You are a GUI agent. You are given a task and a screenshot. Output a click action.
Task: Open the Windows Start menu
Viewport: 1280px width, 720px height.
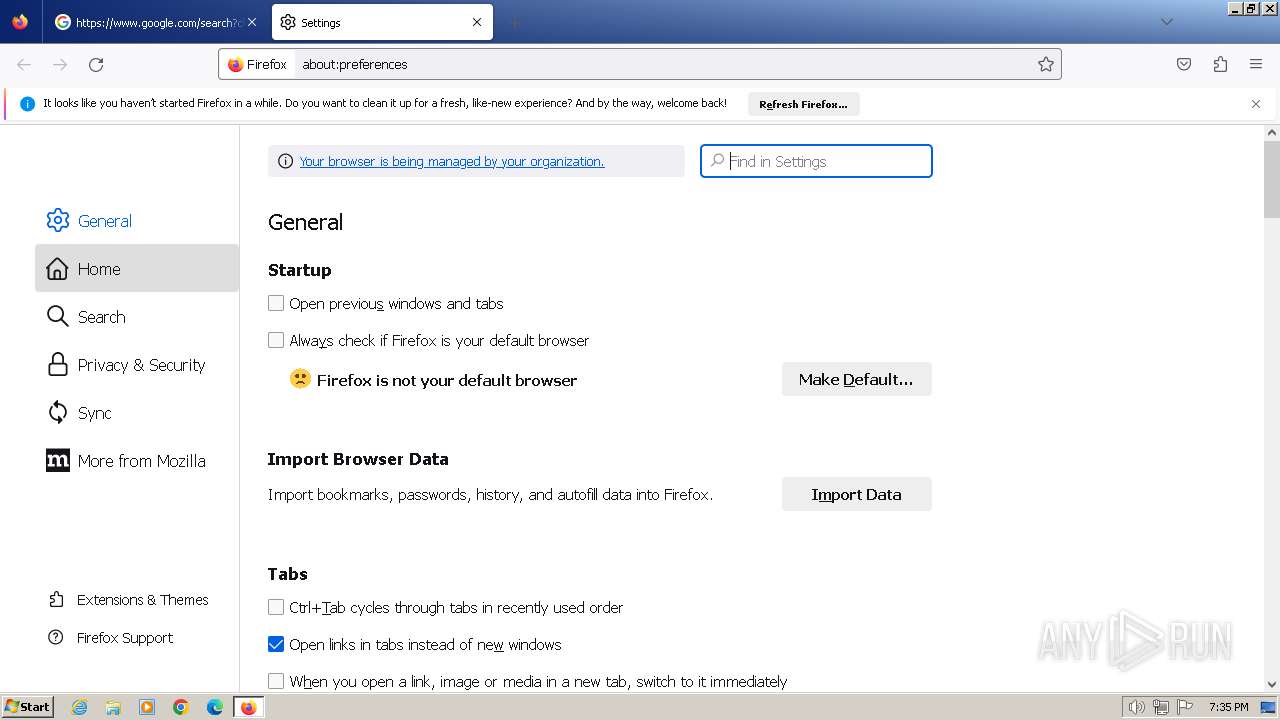(x=27, y=706)
